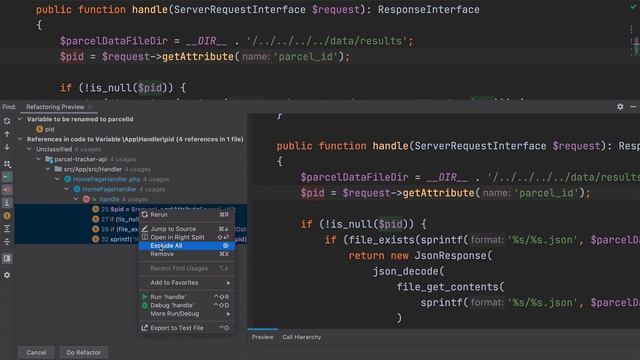Toggle the read access filter icon
Screen dimensions: 640x360
coord(7,177)
